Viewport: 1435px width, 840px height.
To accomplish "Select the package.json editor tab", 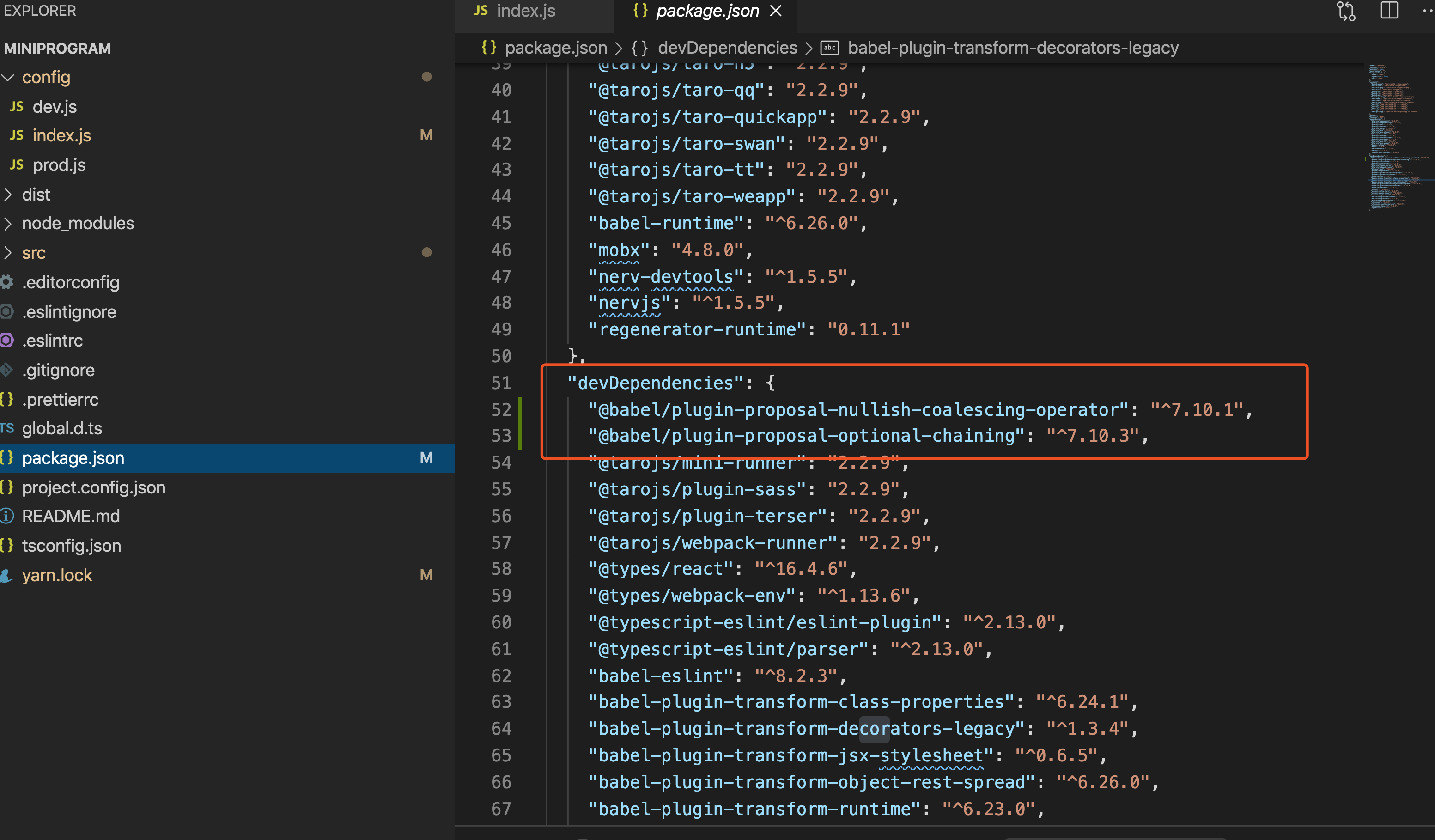I will (x=707, y=11).
